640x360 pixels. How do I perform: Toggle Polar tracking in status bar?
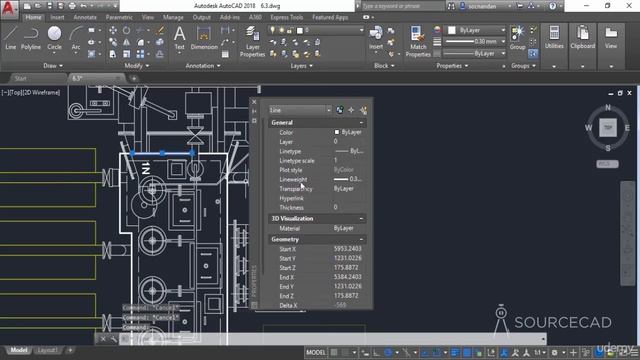pos(388,352)
